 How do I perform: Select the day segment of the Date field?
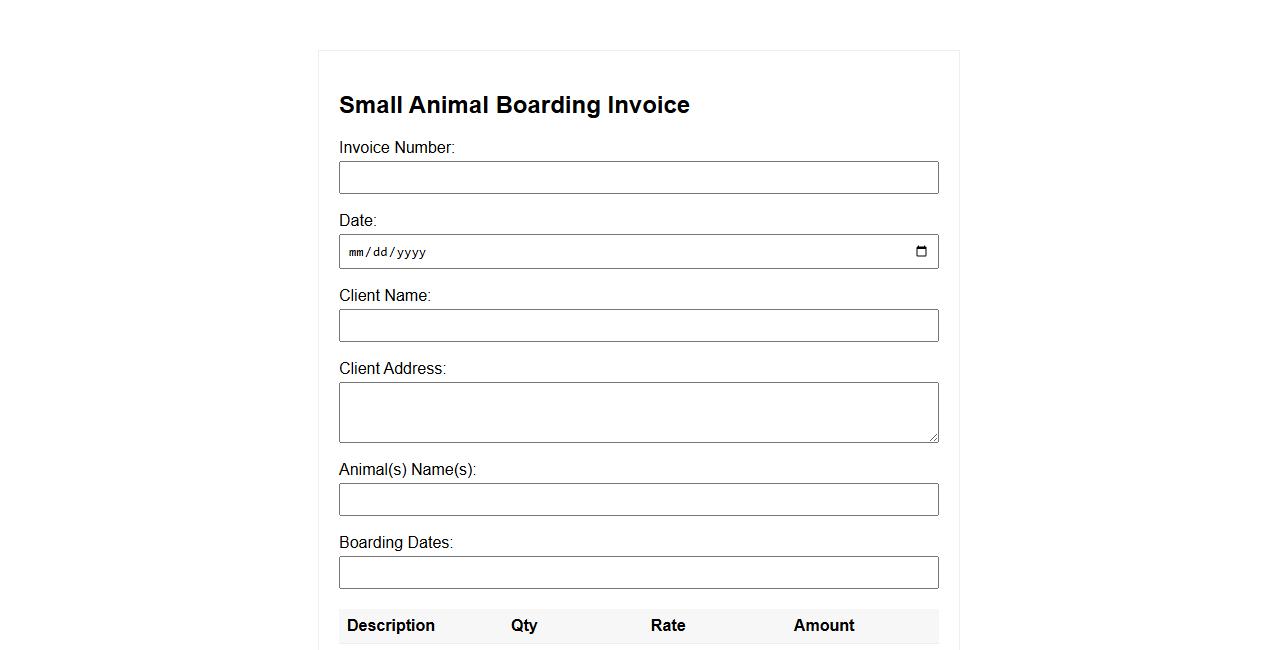point(381,252)
